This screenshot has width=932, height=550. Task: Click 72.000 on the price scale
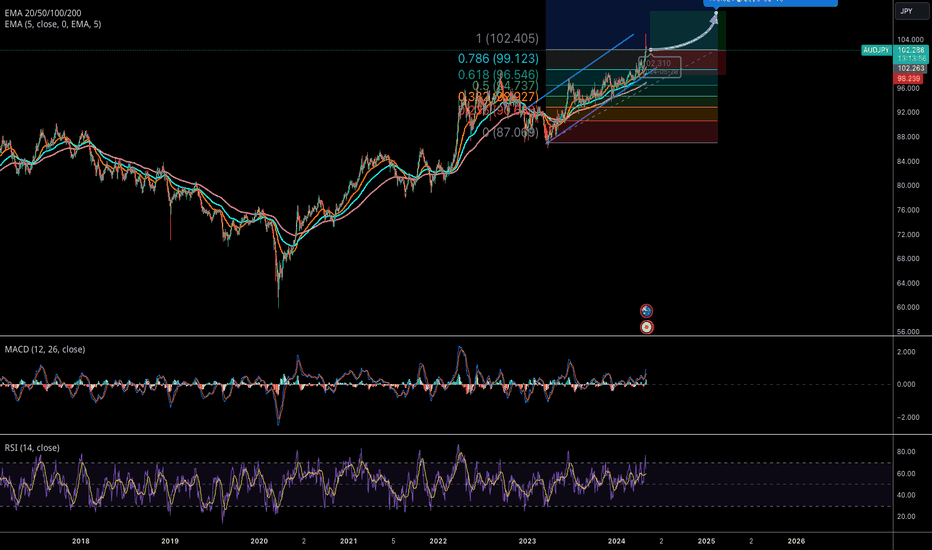tap(908, 234)
